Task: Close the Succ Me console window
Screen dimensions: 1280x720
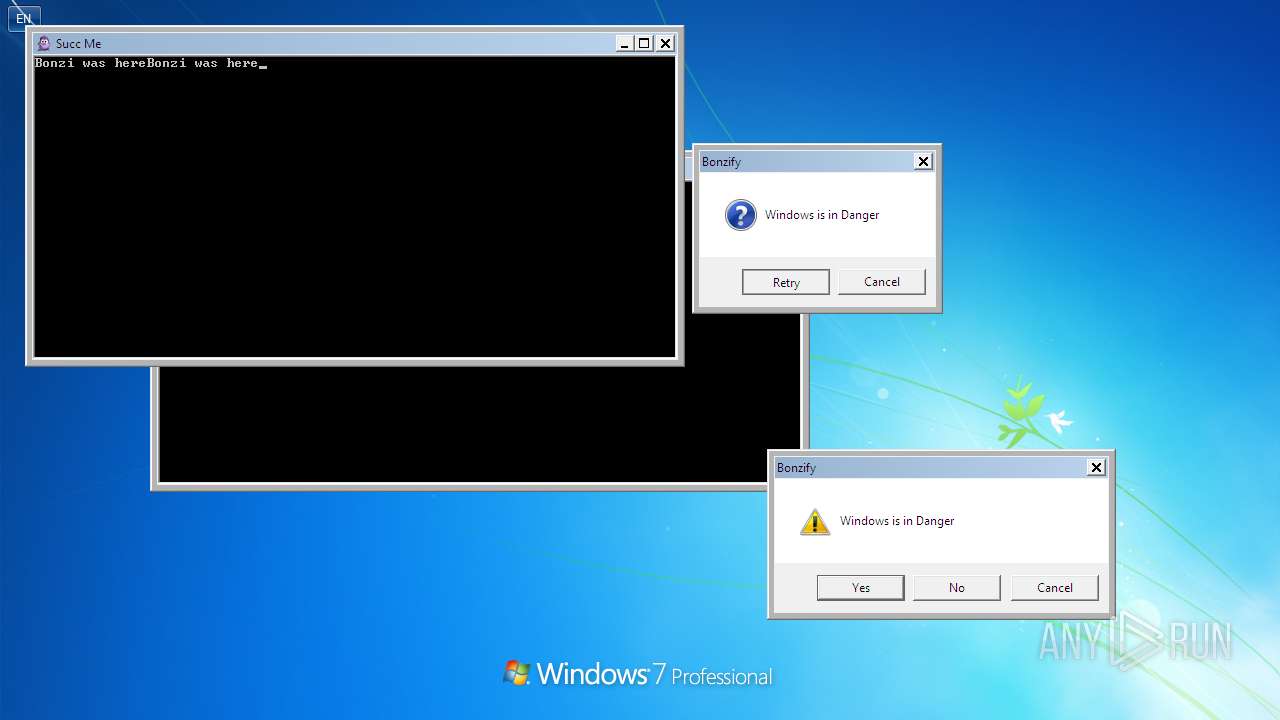Action: pos(665,43)
